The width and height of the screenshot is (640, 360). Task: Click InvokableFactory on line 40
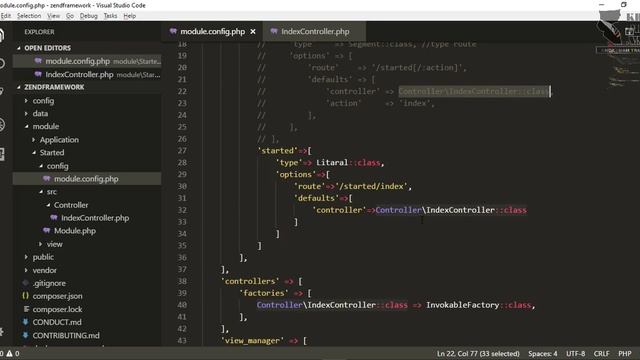coord(462,305)
